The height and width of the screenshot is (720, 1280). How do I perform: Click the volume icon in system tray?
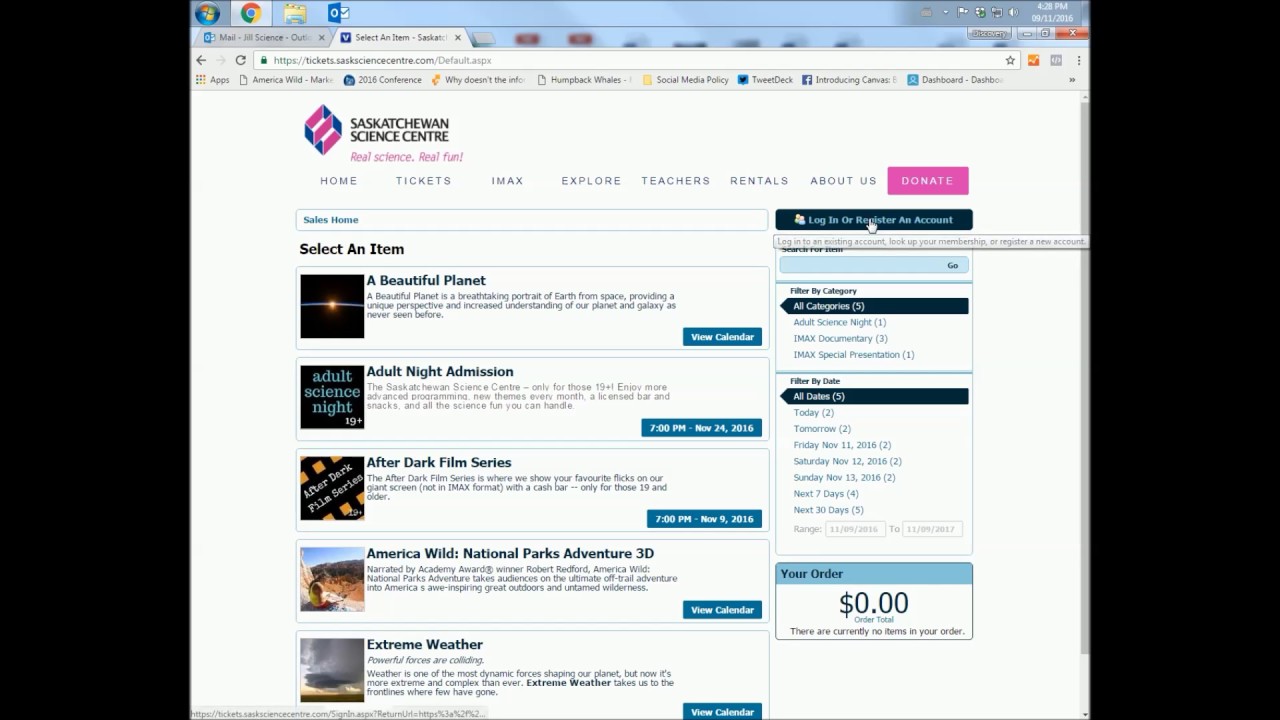(x=1013, y=13)
